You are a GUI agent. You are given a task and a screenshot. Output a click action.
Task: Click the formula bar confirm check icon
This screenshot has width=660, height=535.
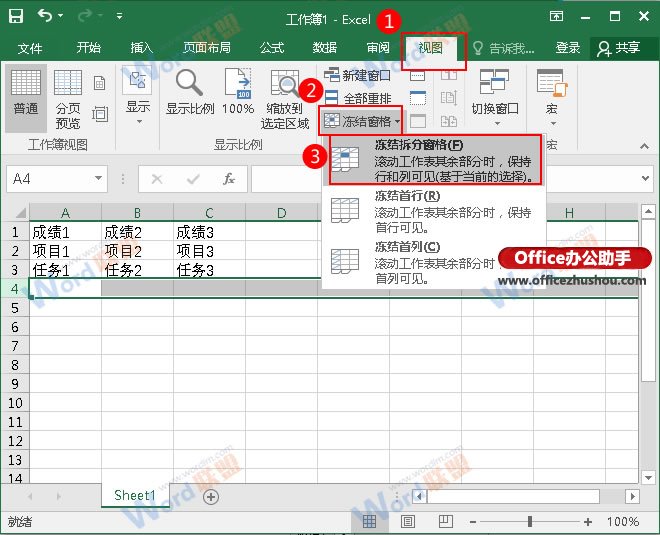coord(193,179)
